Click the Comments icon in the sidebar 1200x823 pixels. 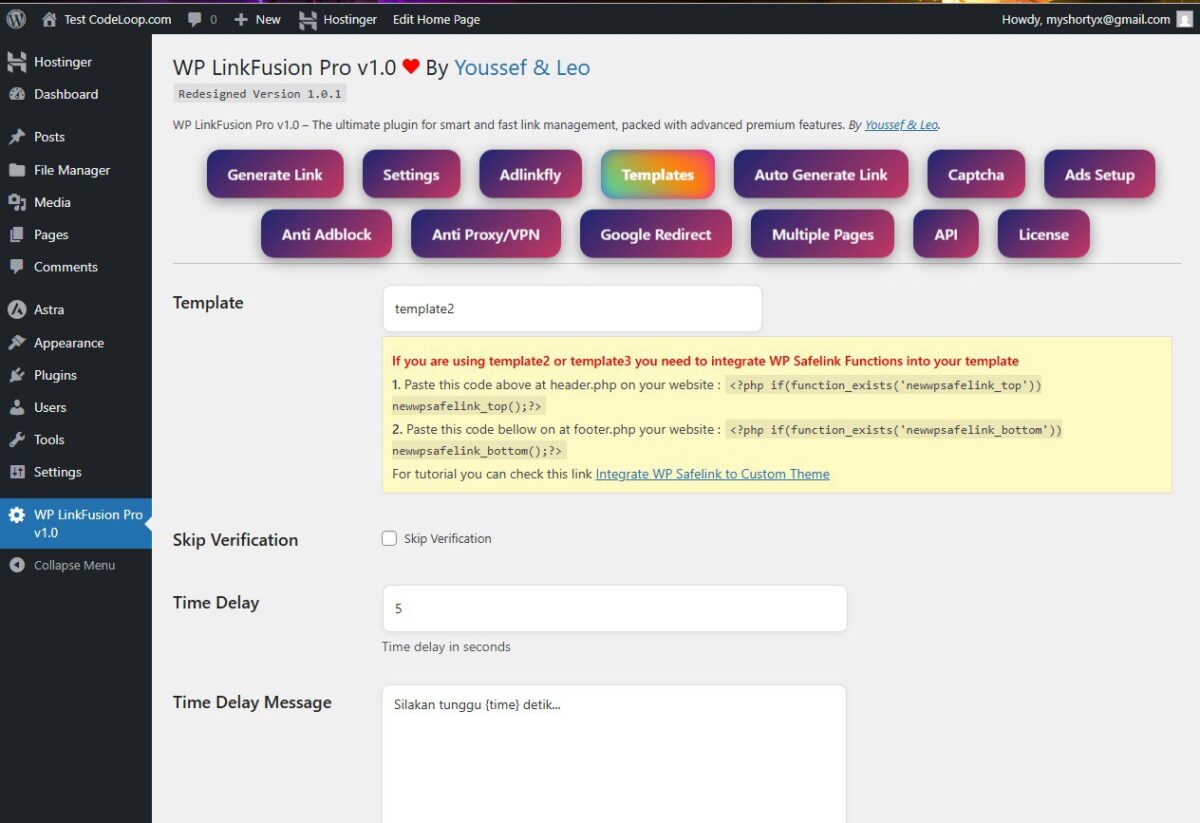pos(17,267)
